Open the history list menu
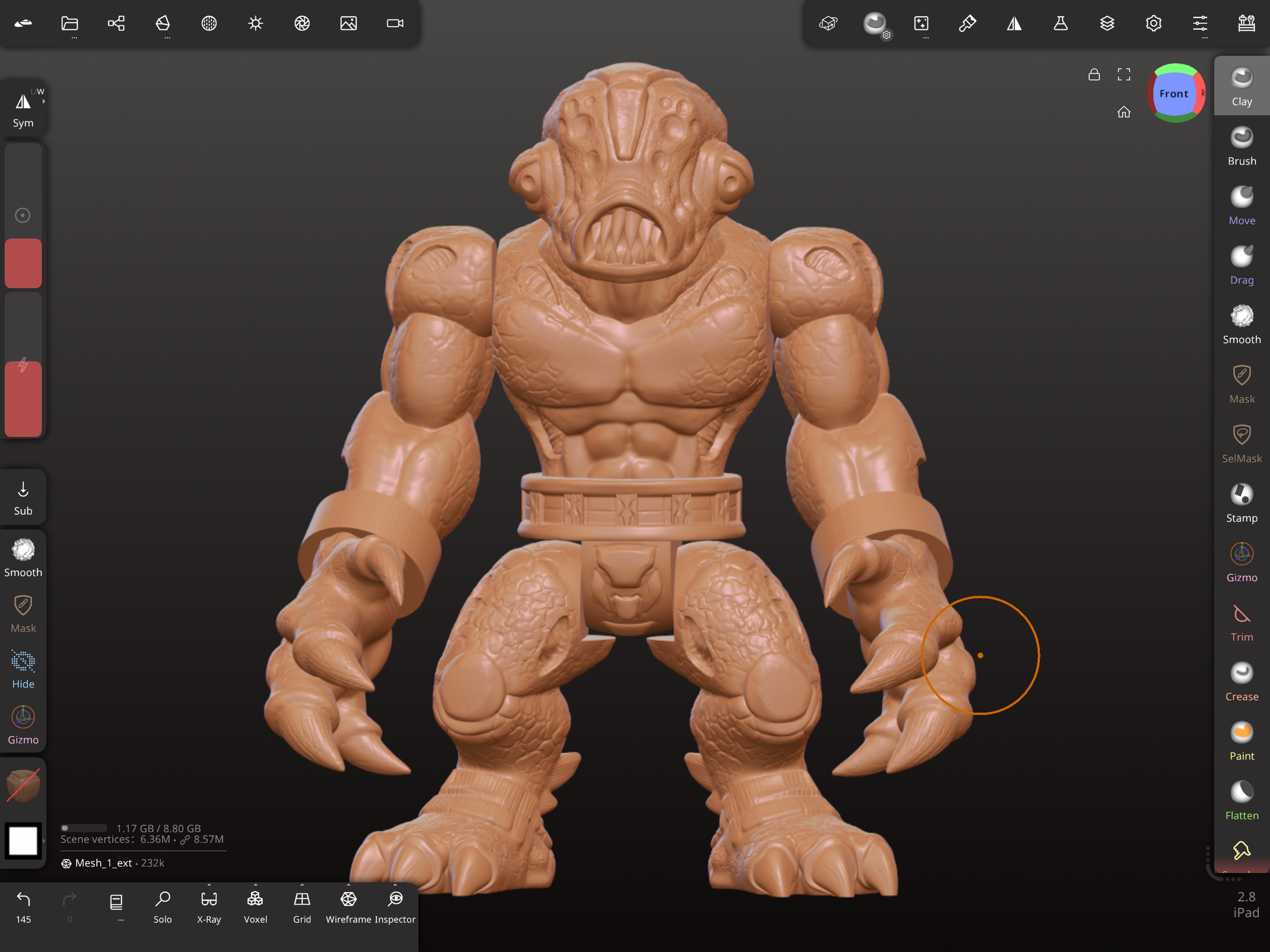Screen dimensions: 1270x952 [x=116, y=903]
